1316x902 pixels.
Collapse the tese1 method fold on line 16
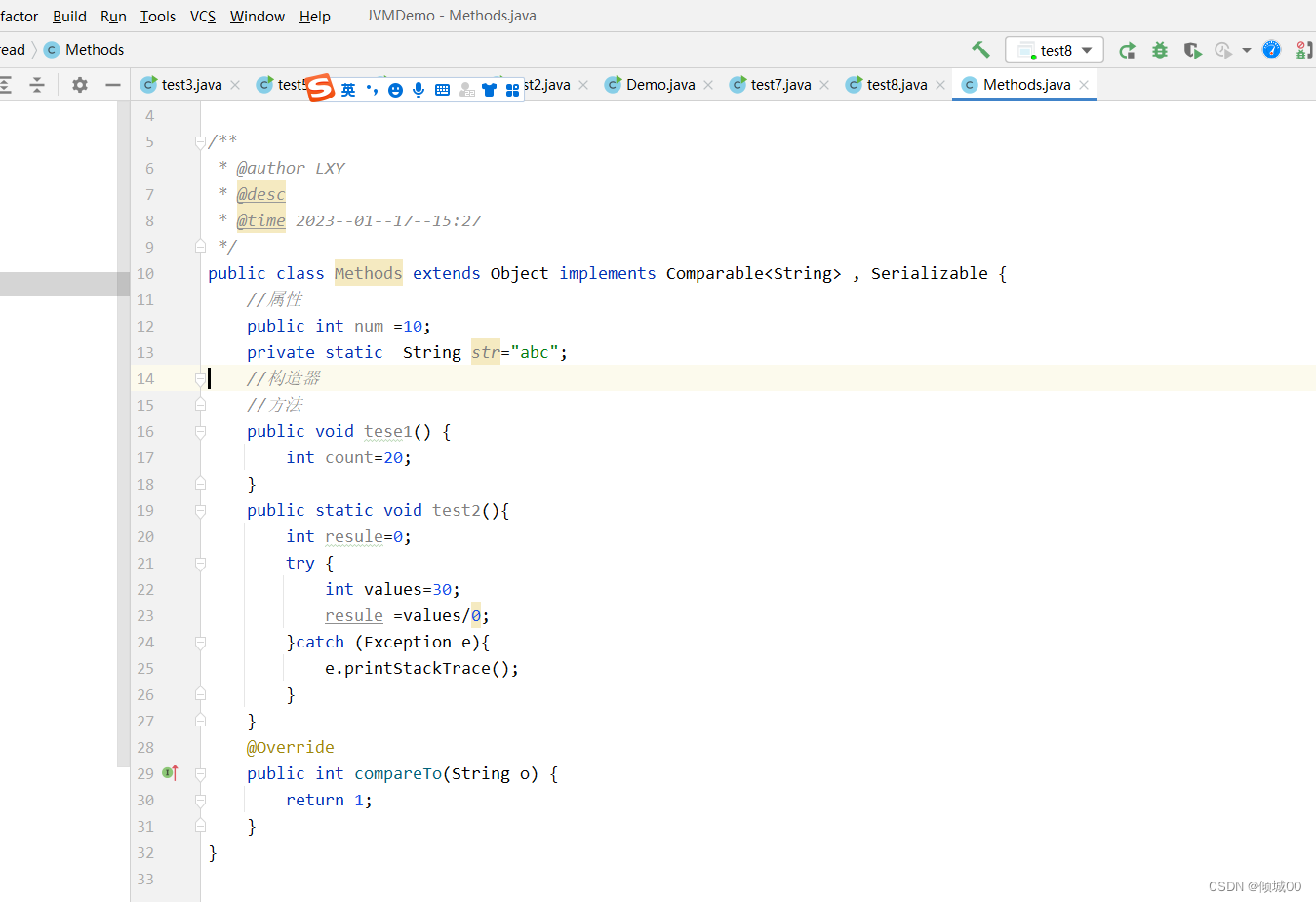click(200, 431)
